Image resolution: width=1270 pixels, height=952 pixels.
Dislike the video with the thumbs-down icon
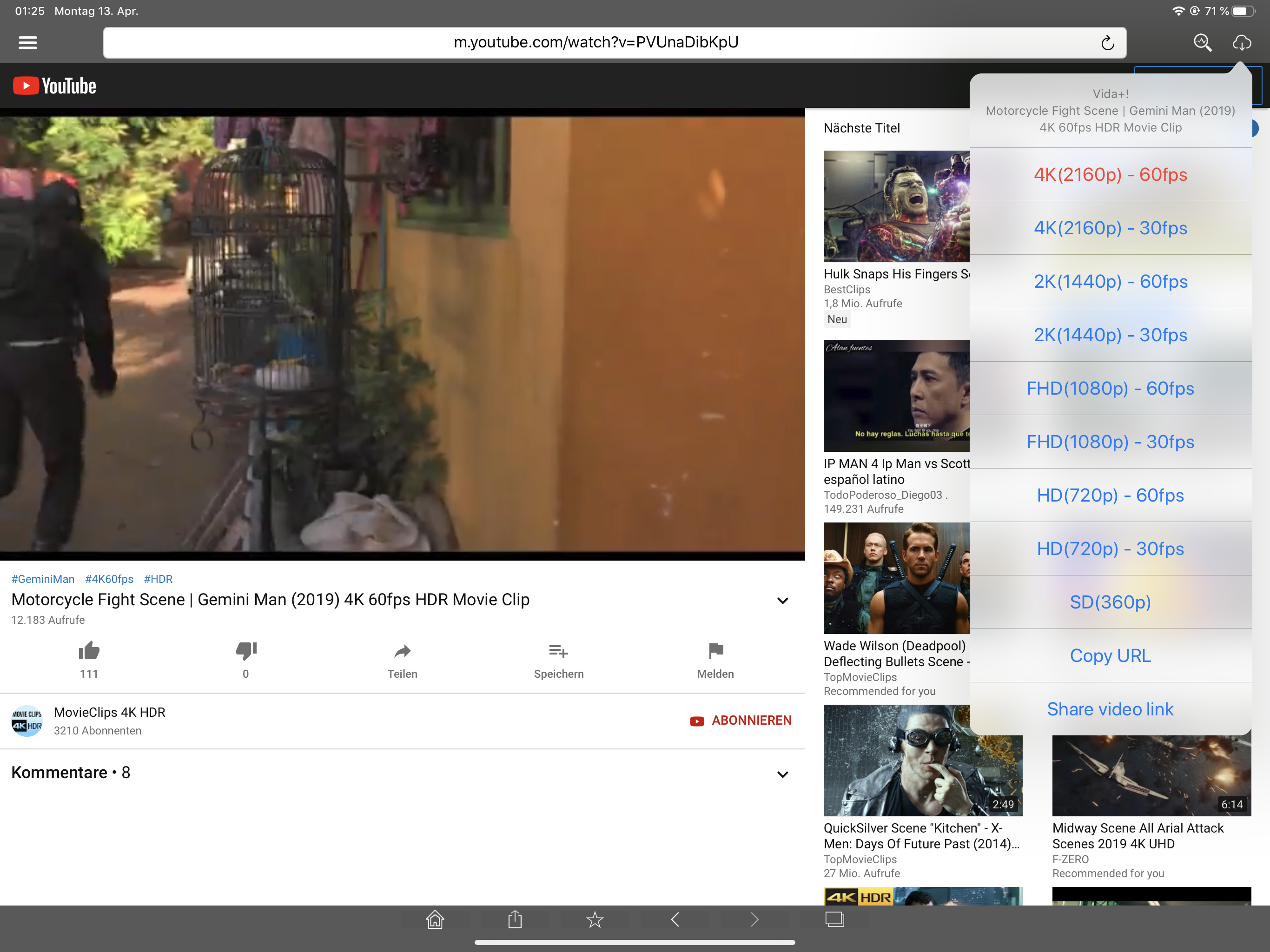(x=246, y=651)
